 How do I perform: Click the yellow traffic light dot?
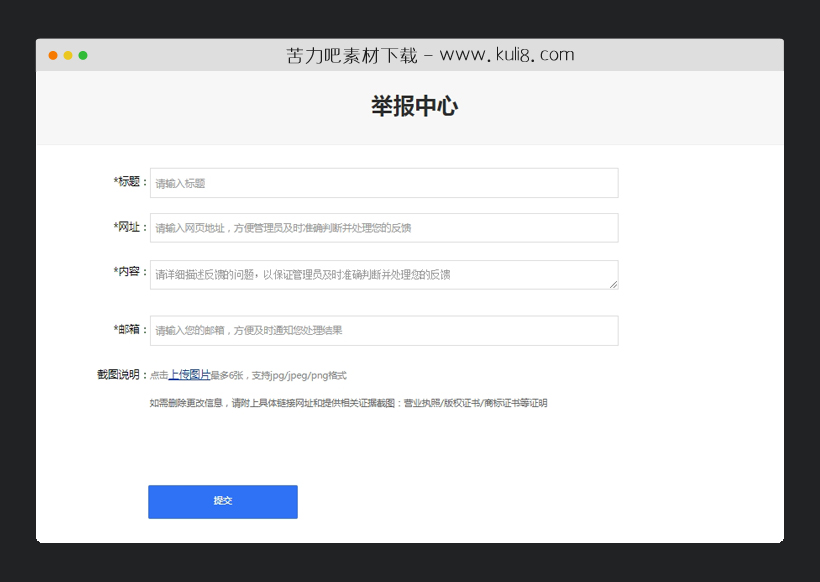coord(67,55)
